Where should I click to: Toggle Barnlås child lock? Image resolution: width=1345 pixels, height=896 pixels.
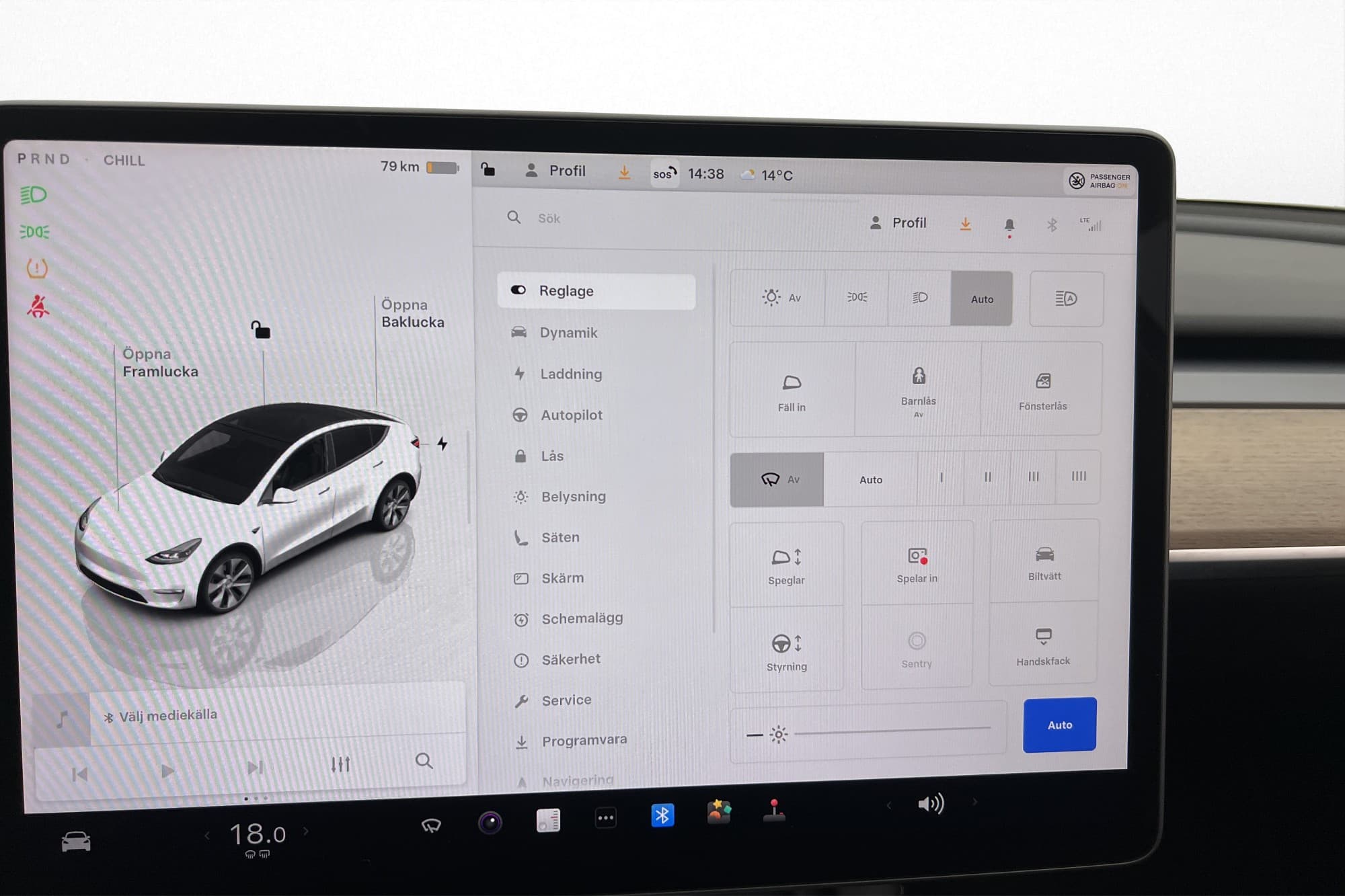coord(918,389)
